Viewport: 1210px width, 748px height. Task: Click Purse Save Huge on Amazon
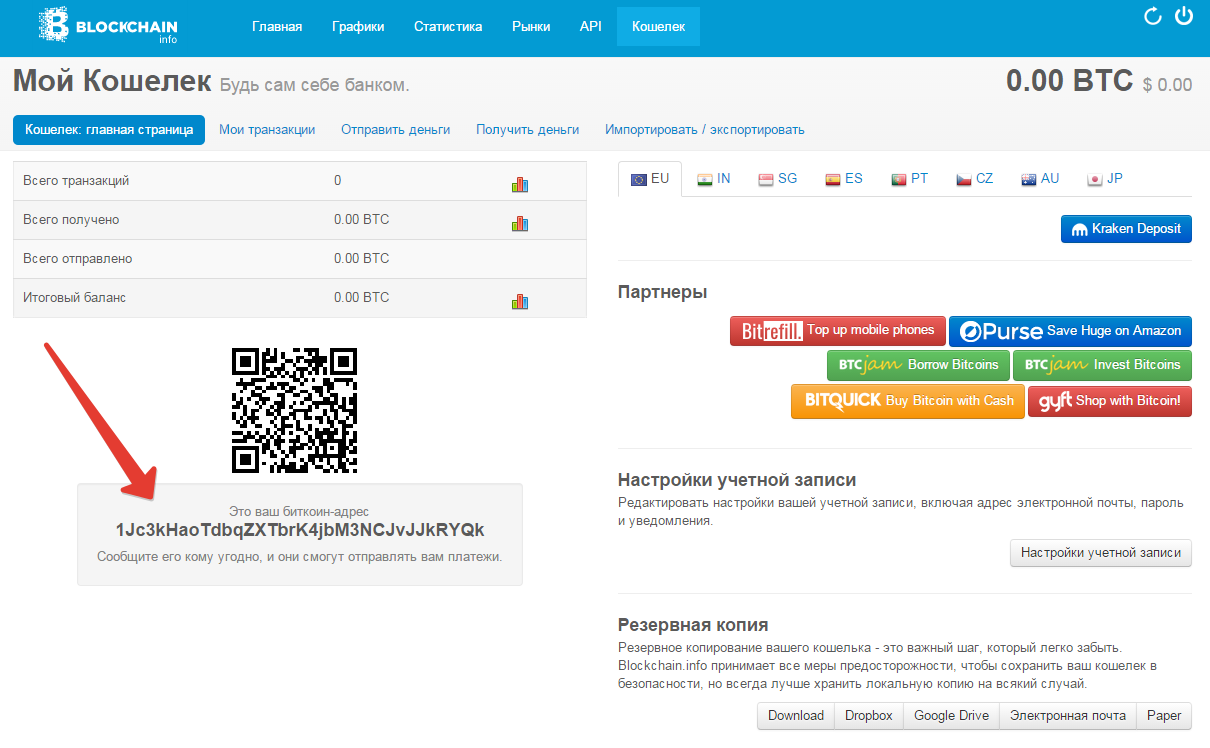click(x=1070, y=331)
